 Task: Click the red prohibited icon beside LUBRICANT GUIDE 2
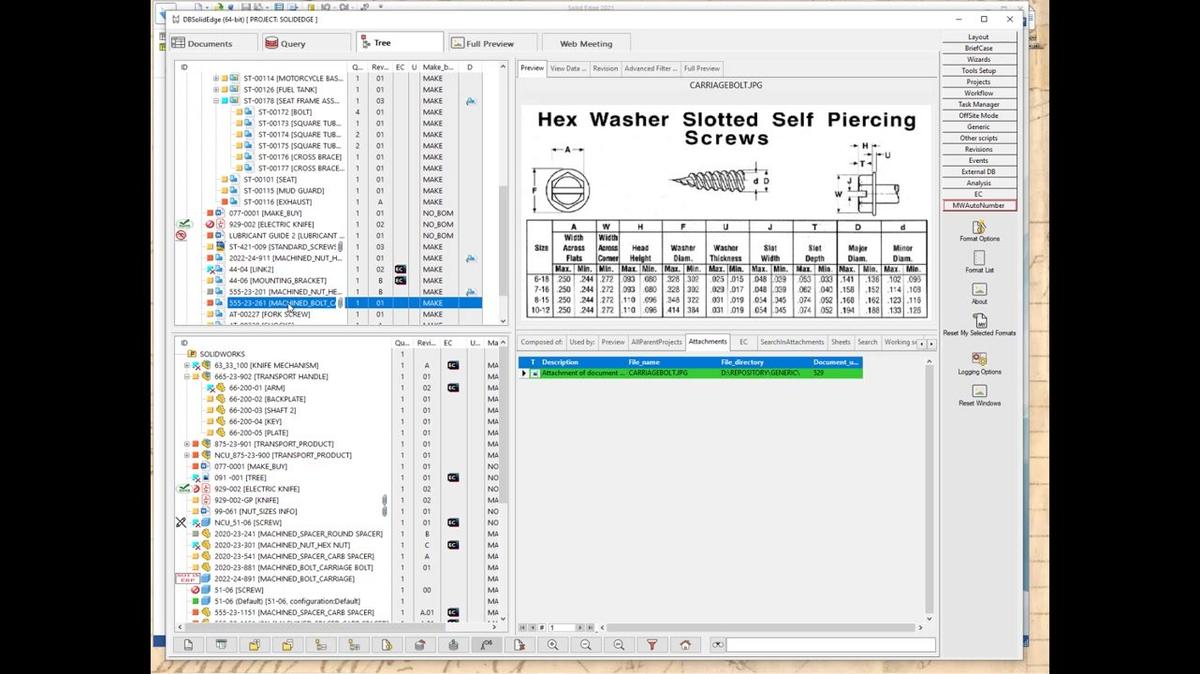coord(181,235)
